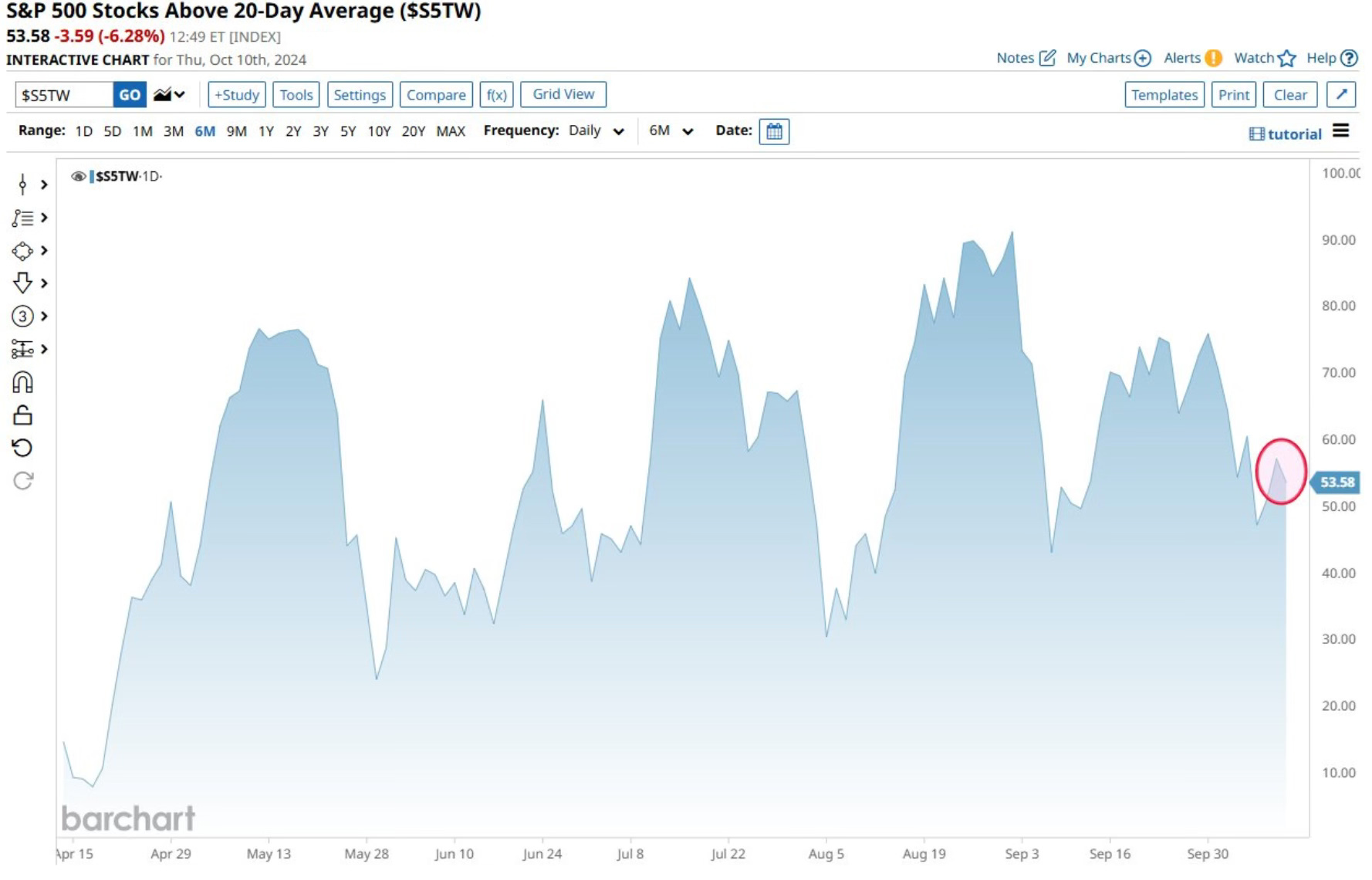1372x880 pixels.
Task: Click the symbol input field with $S5TW
Action: click(64, 95)
